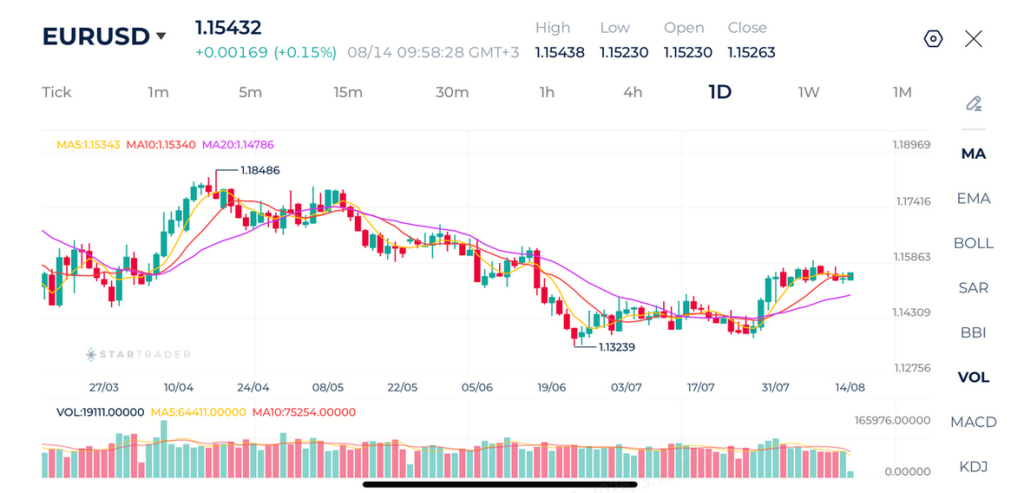The width and height of the screenshot is (1024, 493).
Task: Switch sub-chart to MACD
Action: pos(974,422)
